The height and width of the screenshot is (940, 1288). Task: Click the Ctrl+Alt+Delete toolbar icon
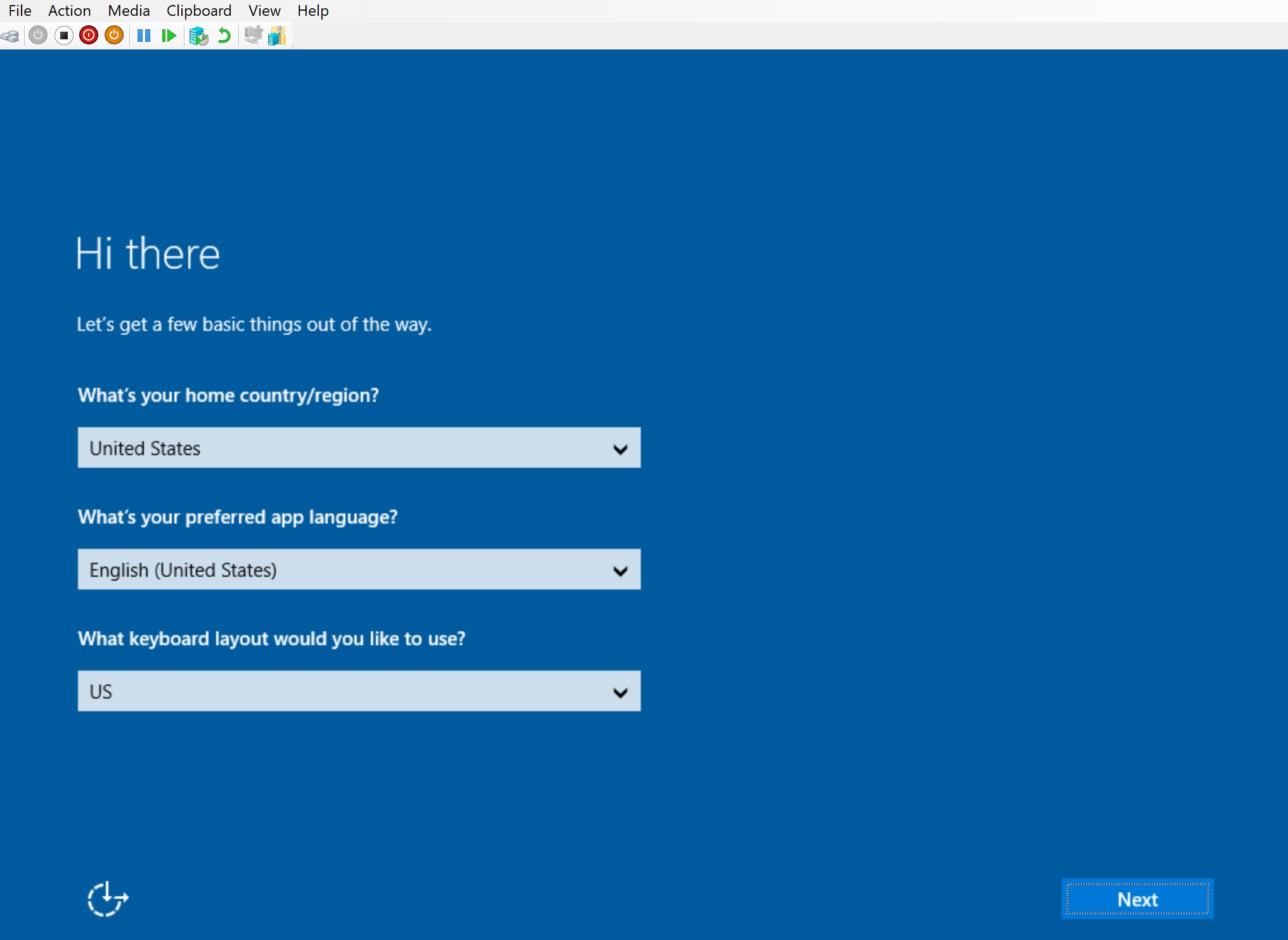tap(11, 35)
